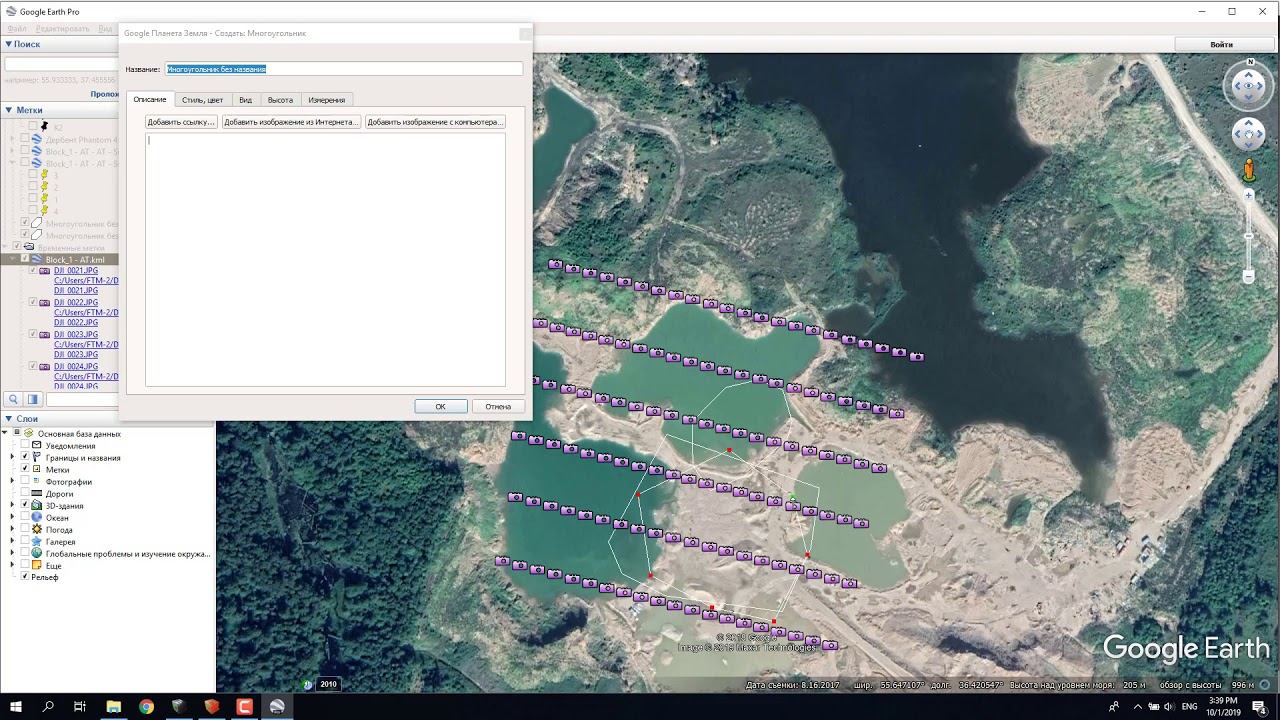
Task: Uncheck the Рельеф layer checkbox
Action: [x=25, y=577]
